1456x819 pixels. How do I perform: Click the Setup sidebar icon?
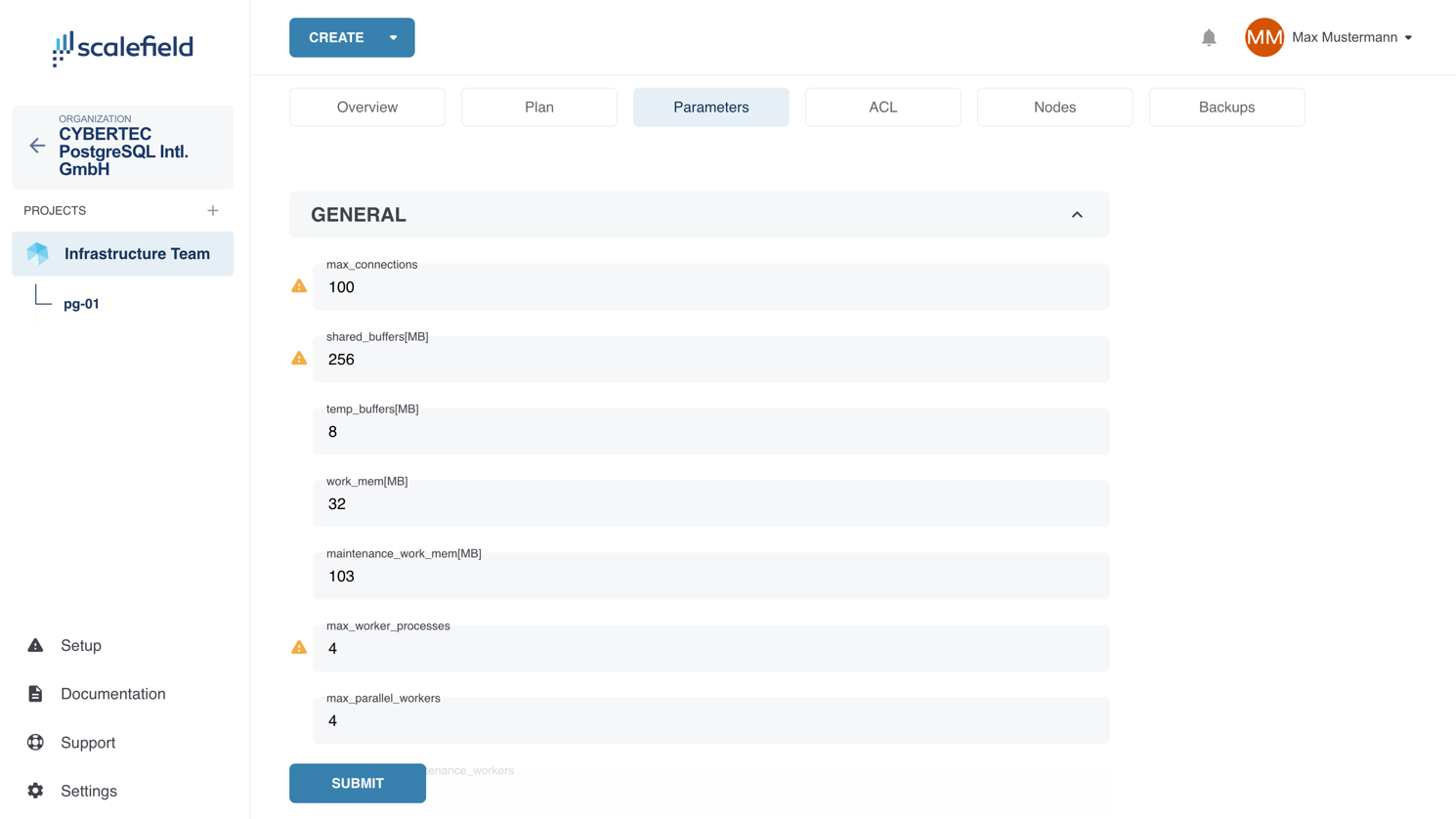click(35, 644)
